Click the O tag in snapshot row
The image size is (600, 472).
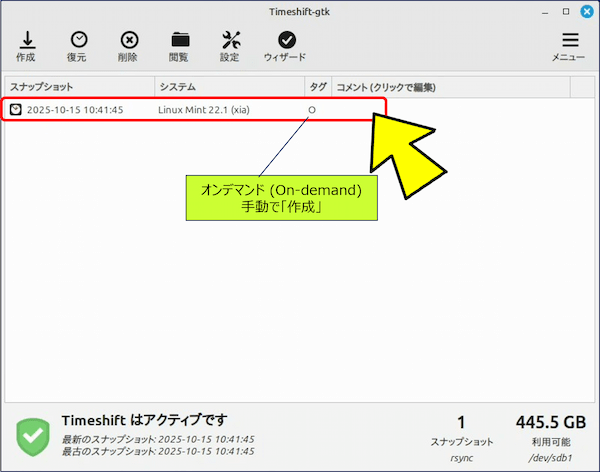[312, 109]
